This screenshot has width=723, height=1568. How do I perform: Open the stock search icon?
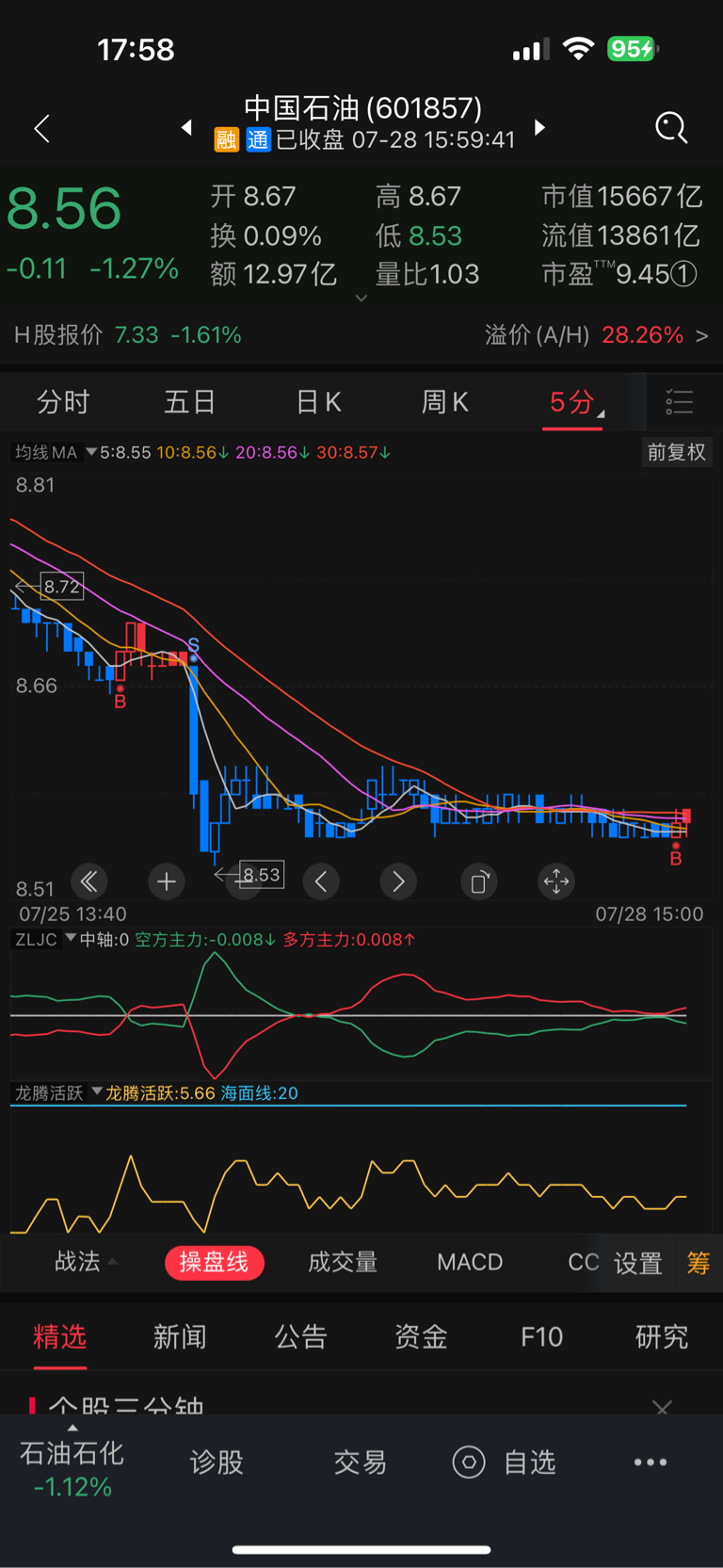(671, 127)
